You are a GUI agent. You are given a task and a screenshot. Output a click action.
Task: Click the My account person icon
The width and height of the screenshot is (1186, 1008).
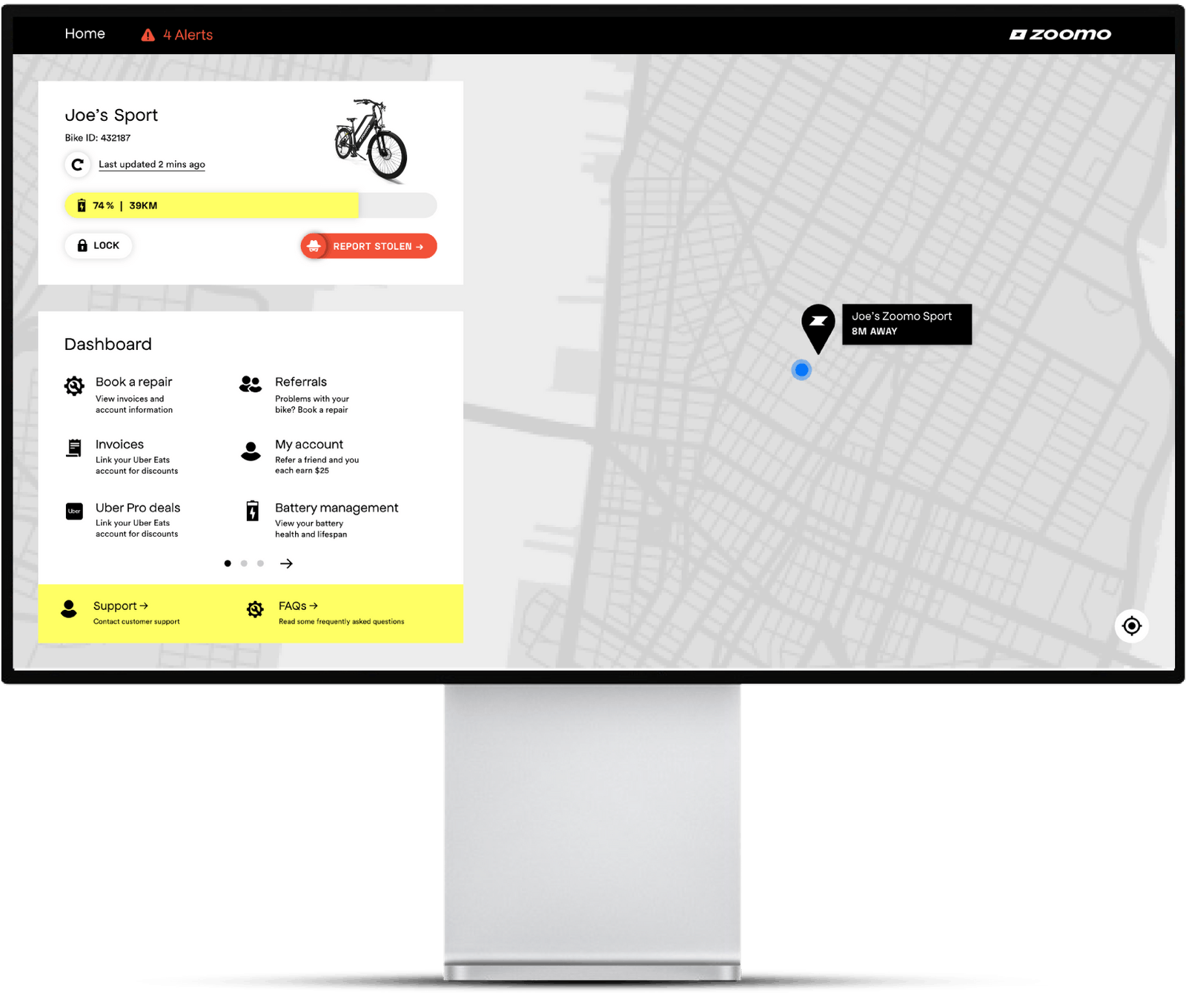click(251, 451)
